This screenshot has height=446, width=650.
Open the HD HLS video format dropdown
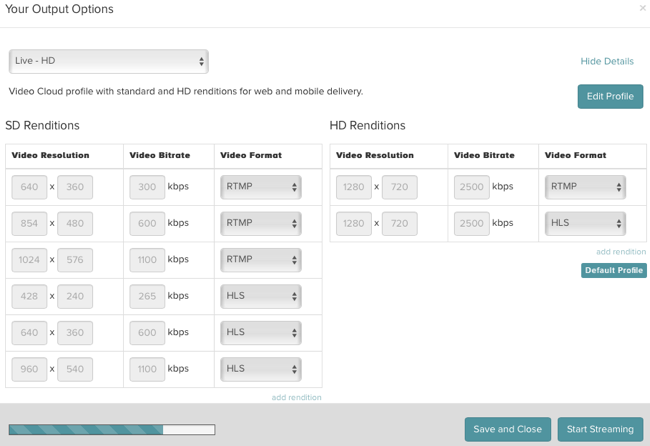(585, 223)
